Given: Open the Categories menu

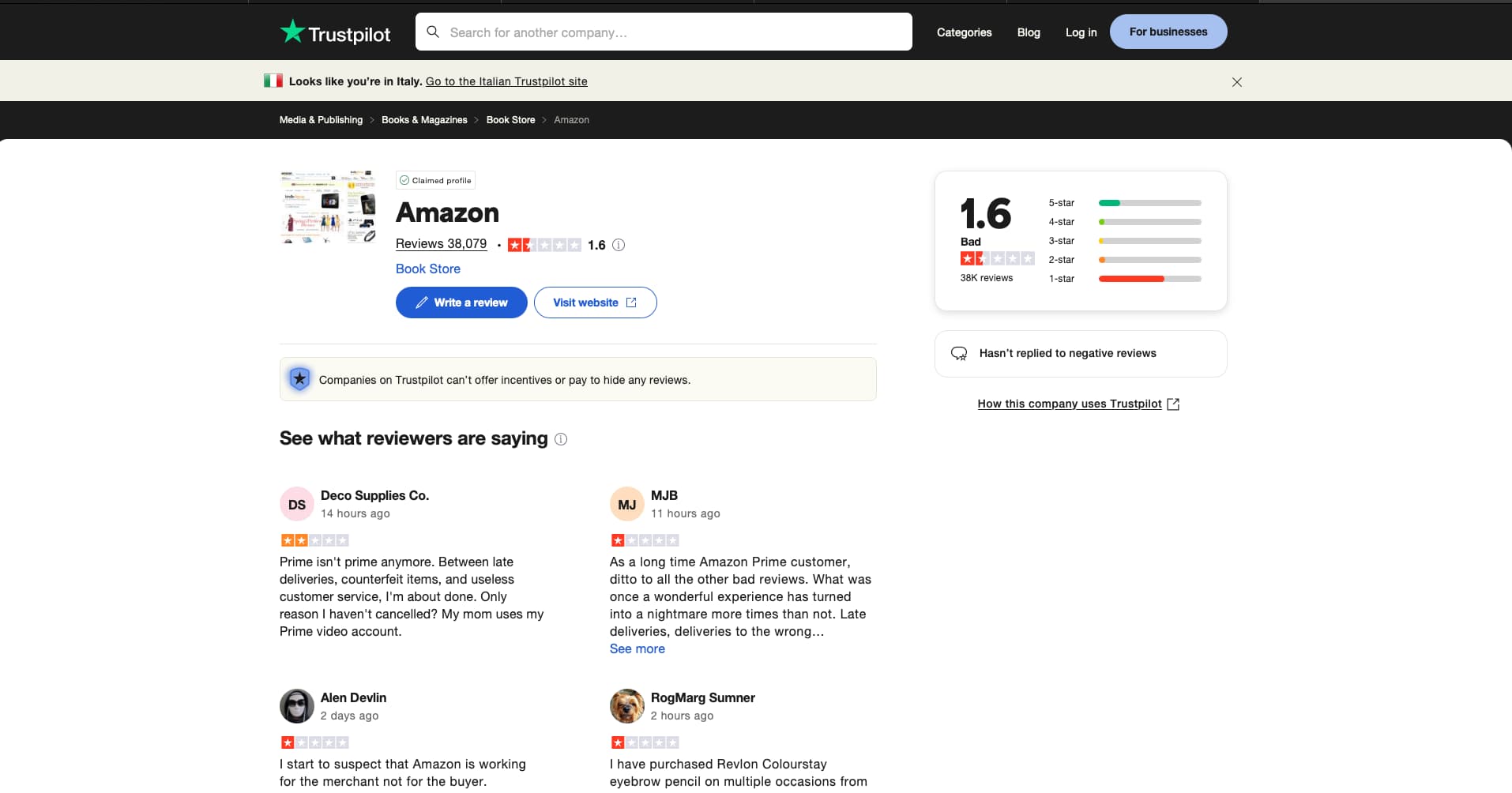Looking at the screenshot, I should 964,32.
